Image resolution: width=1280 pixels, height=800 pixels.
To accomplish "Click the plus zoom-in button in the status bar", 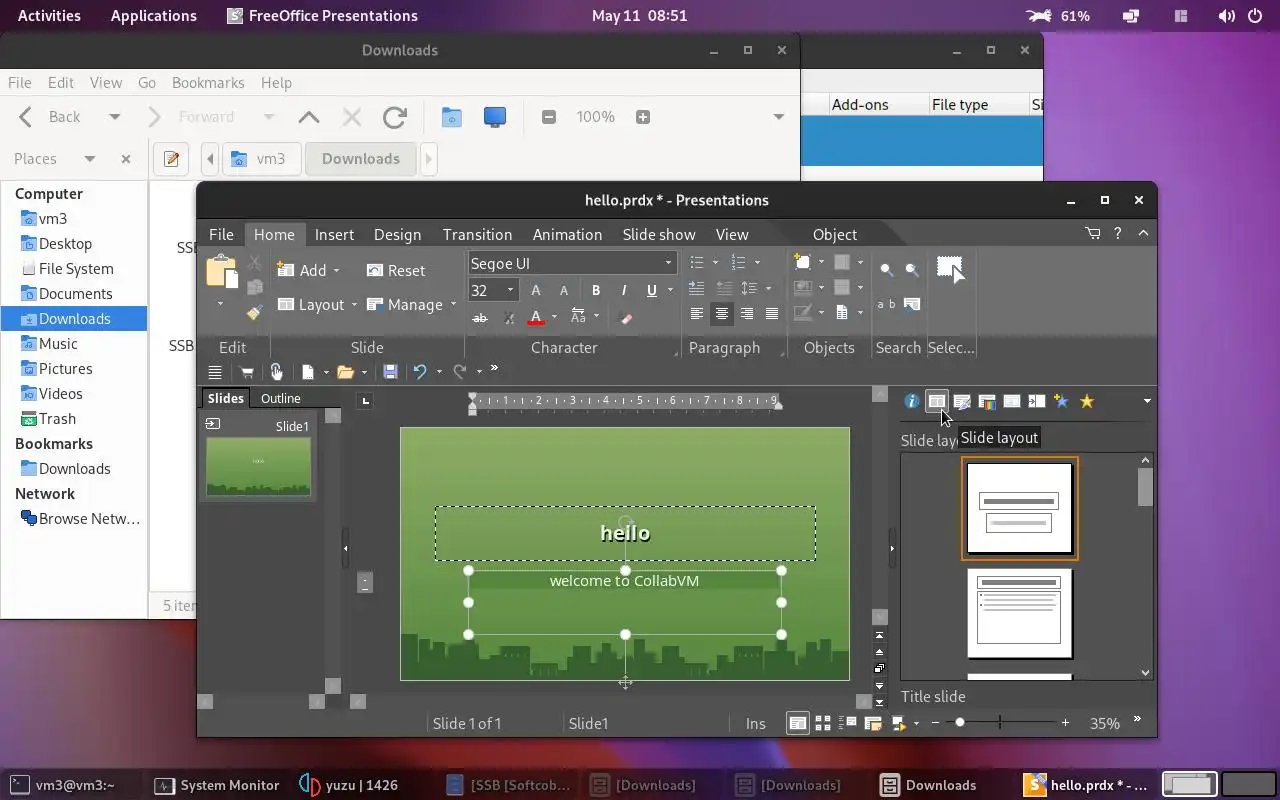I will [1065, 722].
